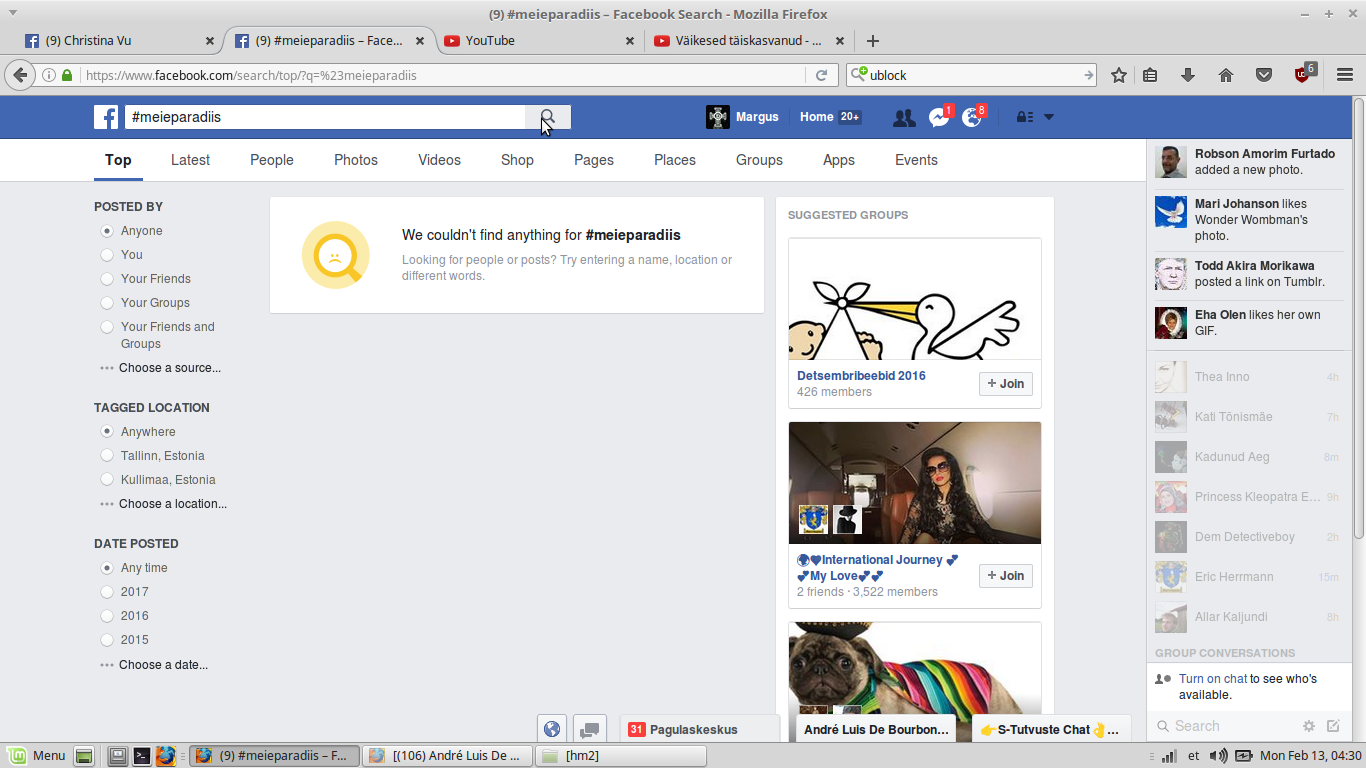The image size is (1366, 768).
Task: Open the stork group cover thumbnail
Action: click(x=914, y=299)
